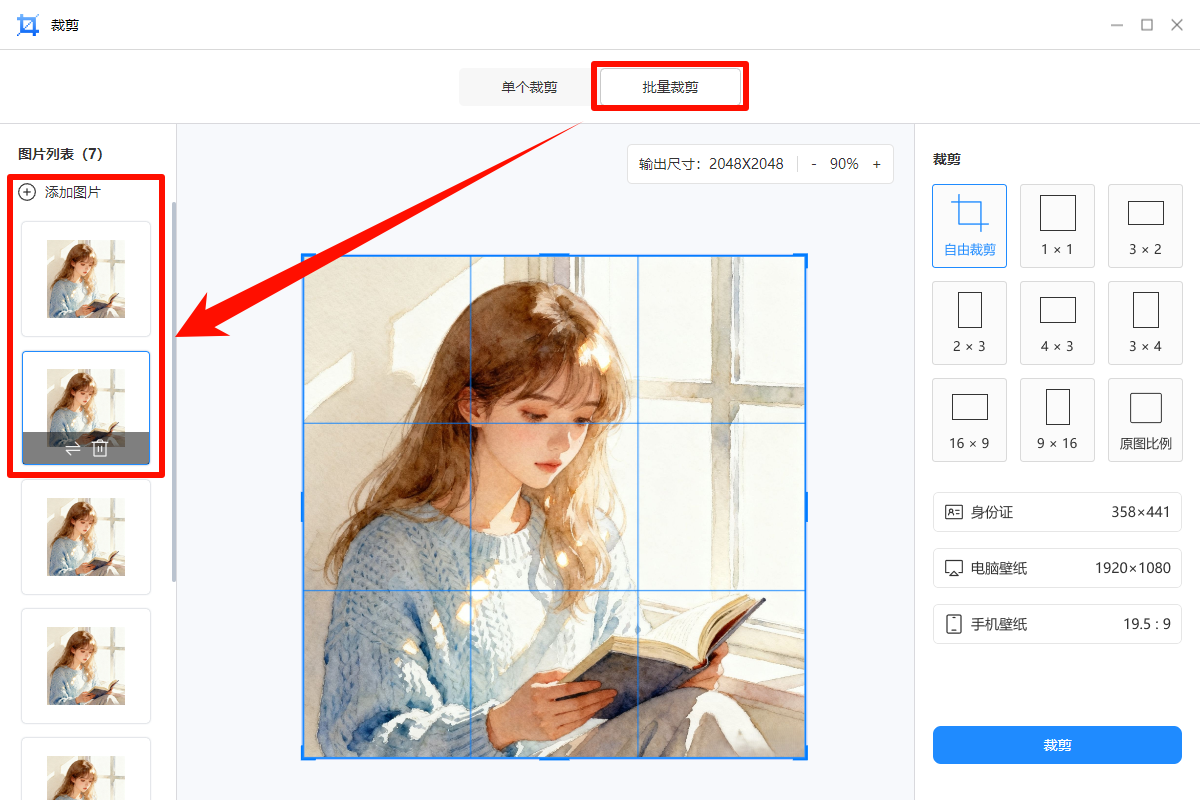
Task: Choose the 电脑壁纸 1920×1080 preset
Action: [1057, 568]
